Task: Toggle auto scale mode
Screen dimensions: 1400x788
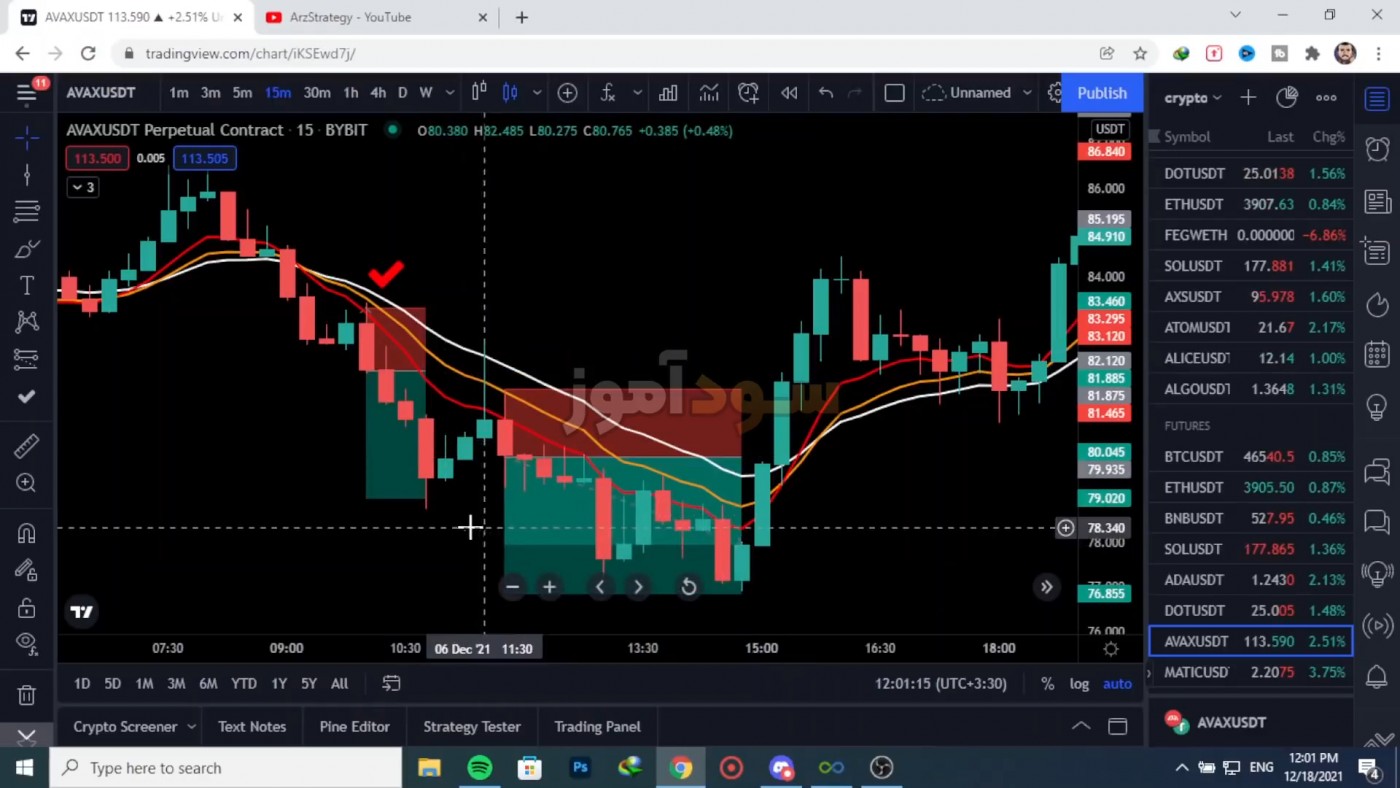Action: [1117, 684]
